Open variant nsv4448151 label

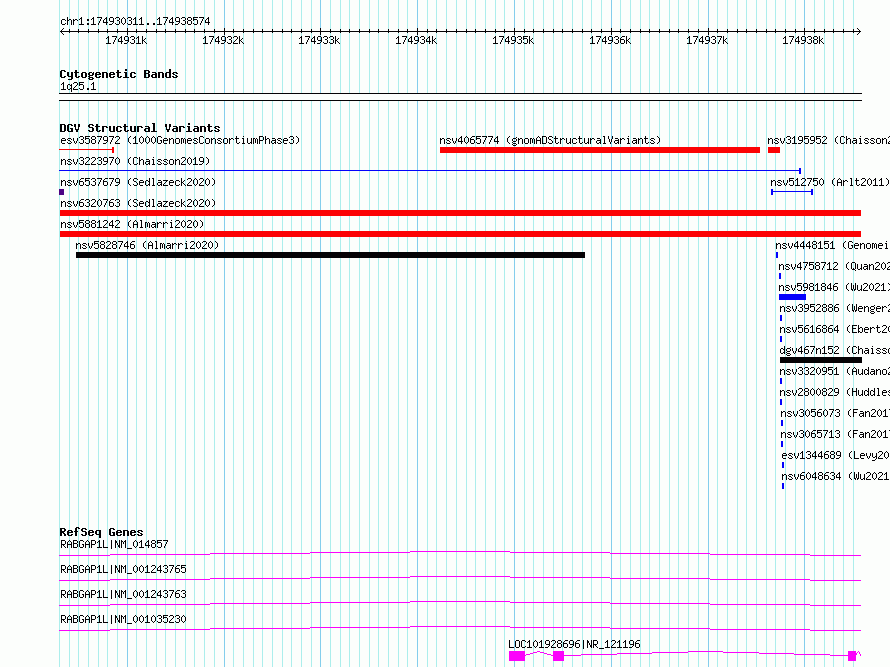point(832,245)
